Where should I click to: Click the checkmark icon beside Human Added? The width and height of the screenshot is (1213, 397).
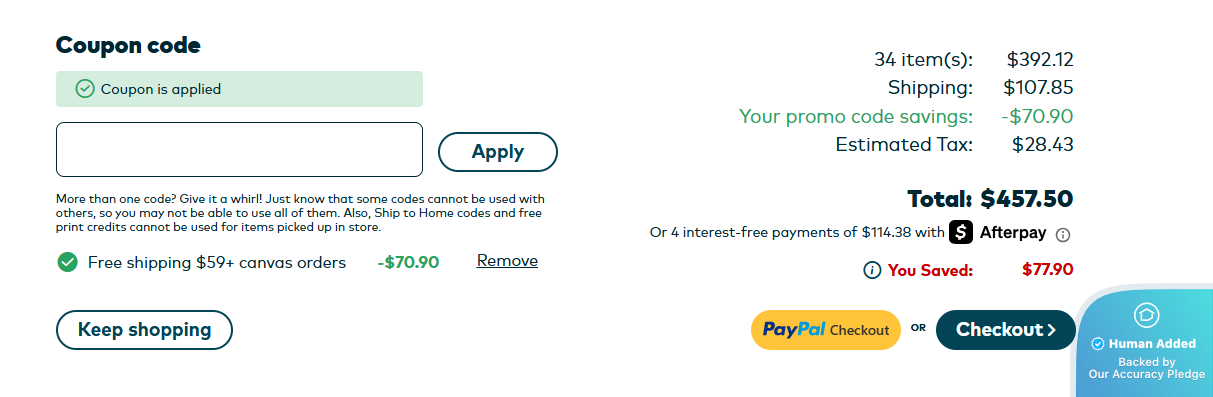pyautogui.click(x=1097, y=344)
